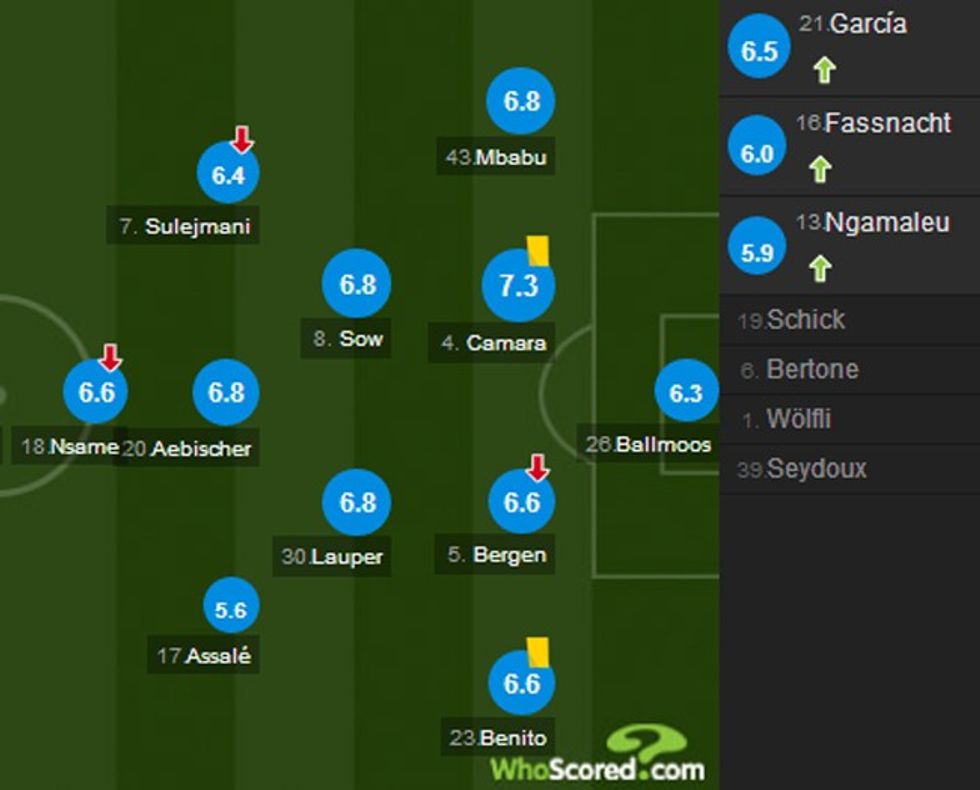The height and width of the screenshot is (790, 980).
Task: Click yellow card icon above Camara
Action: click(x=538, y=250)
